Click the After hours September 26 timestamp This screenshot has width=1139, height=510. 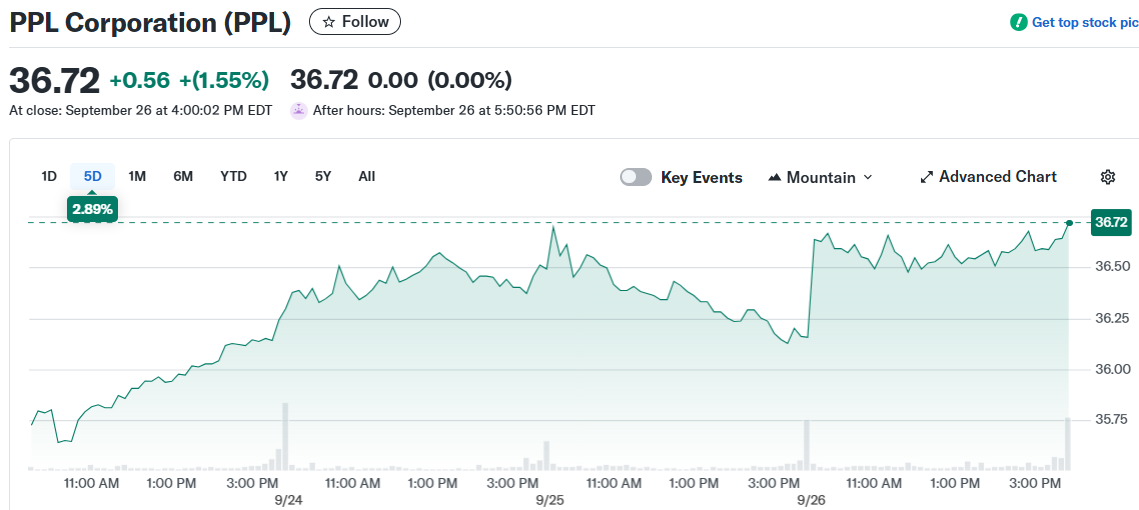[454, 111]
